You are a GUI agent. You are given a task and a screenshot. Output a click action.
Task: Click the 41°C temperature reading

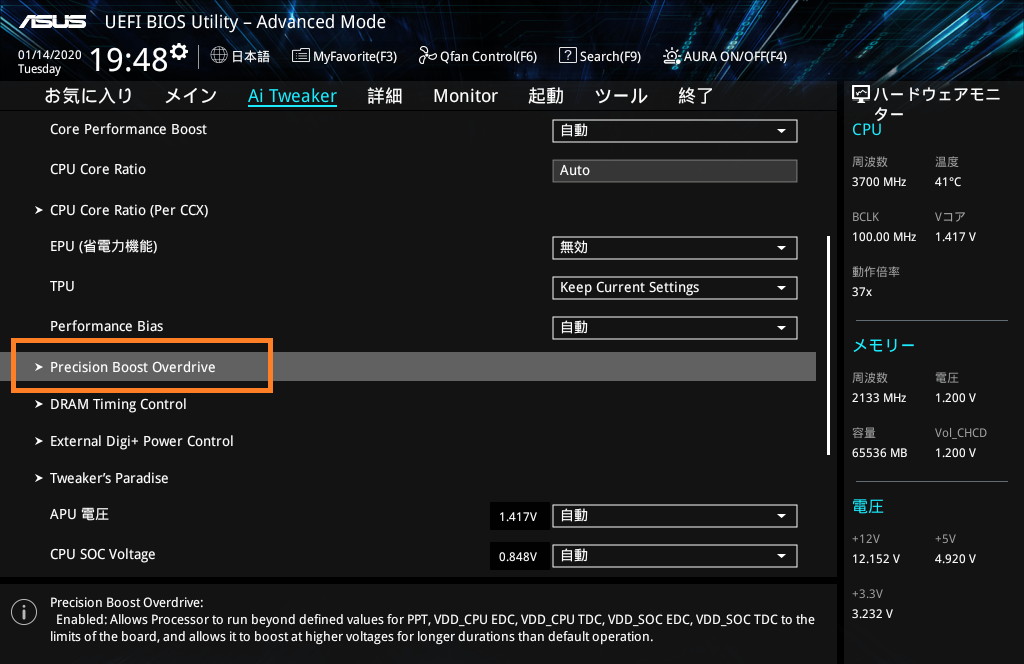pyautogui.click(x=948, y=182)
